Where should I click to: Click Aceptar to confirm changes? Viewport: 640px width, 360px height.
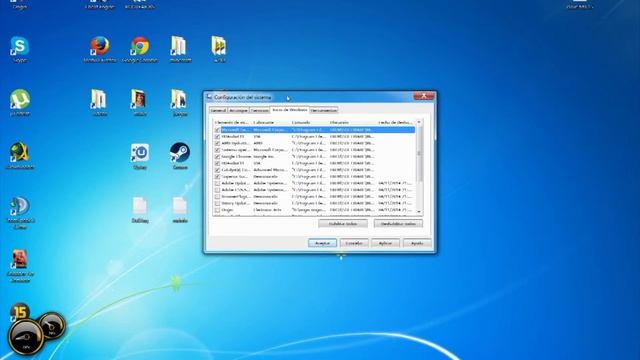(x=322, y=243)
